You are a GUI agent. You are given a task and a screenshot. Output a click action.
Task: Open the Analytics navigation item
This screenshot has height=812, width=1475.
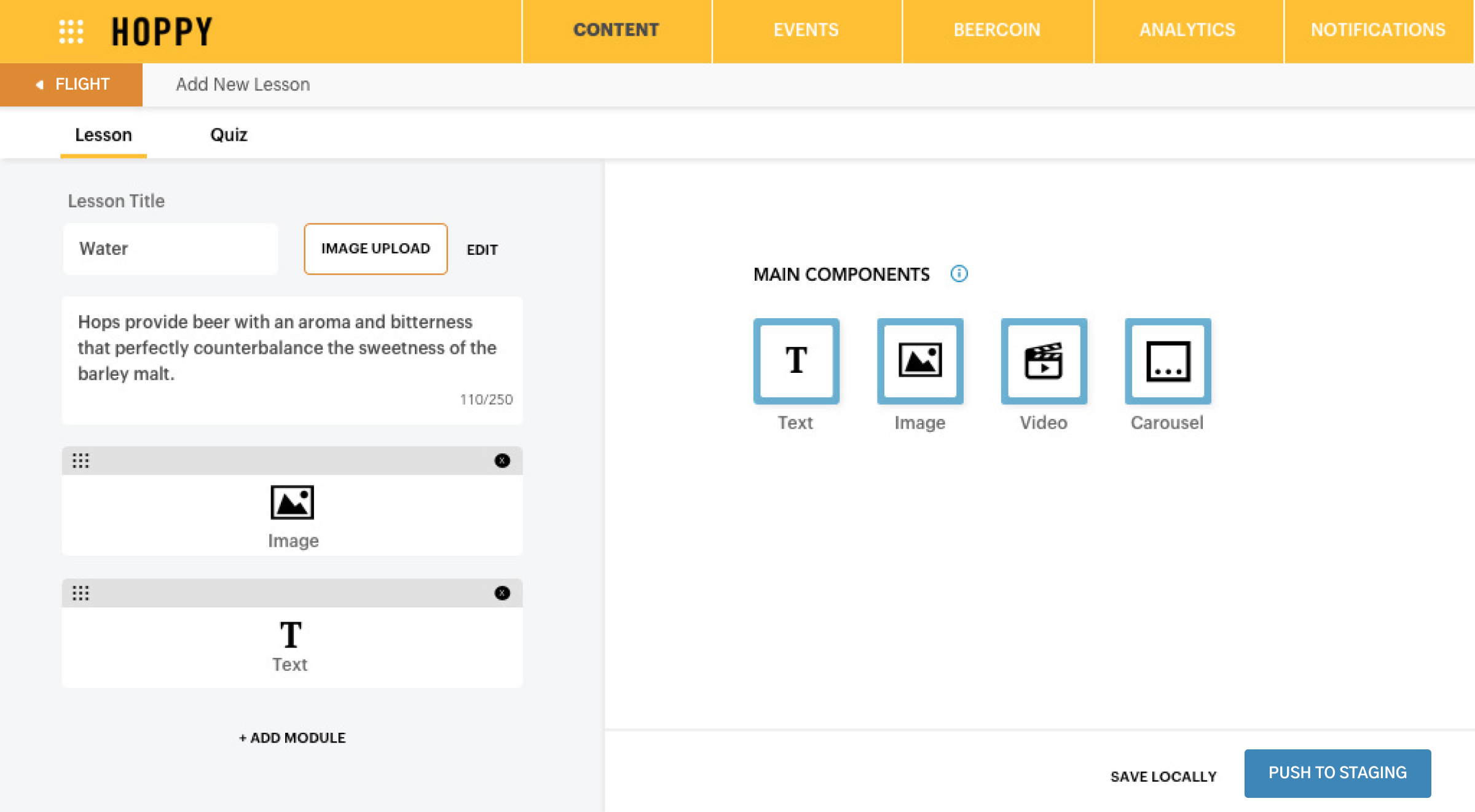(x=1187, y=30)
